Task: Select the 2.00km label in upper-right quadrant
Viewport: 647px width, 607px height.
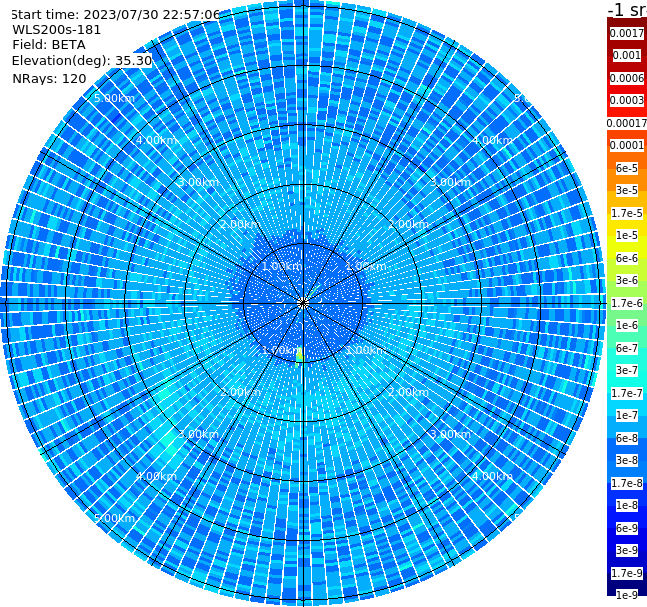Action: (x=408, y=224)
